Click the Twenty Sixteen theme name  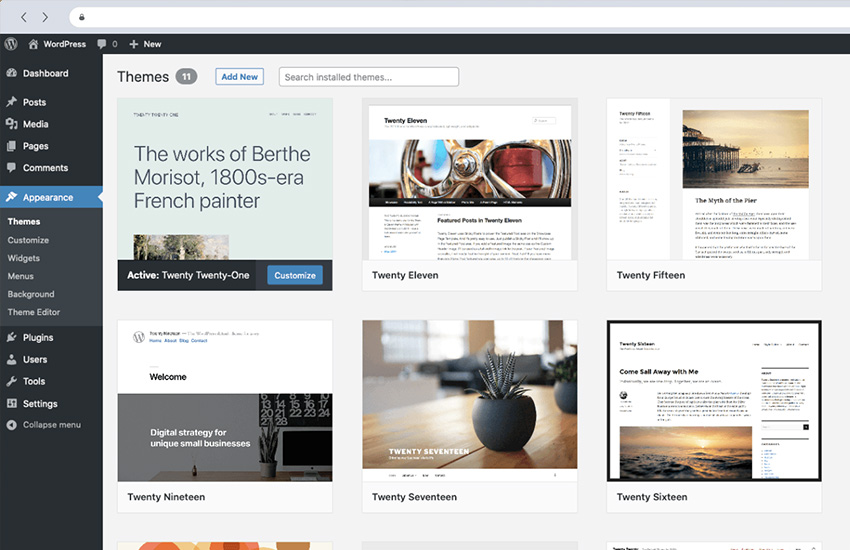652,497
